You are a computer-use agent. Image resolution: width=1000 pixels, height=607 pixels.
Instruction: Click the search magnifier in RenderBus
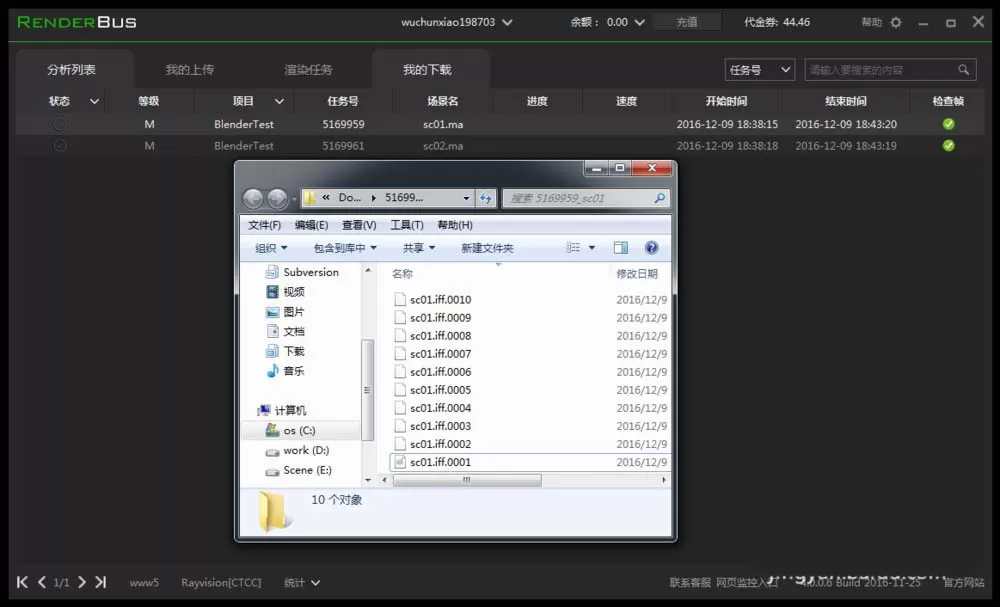[x=963, y=69]
